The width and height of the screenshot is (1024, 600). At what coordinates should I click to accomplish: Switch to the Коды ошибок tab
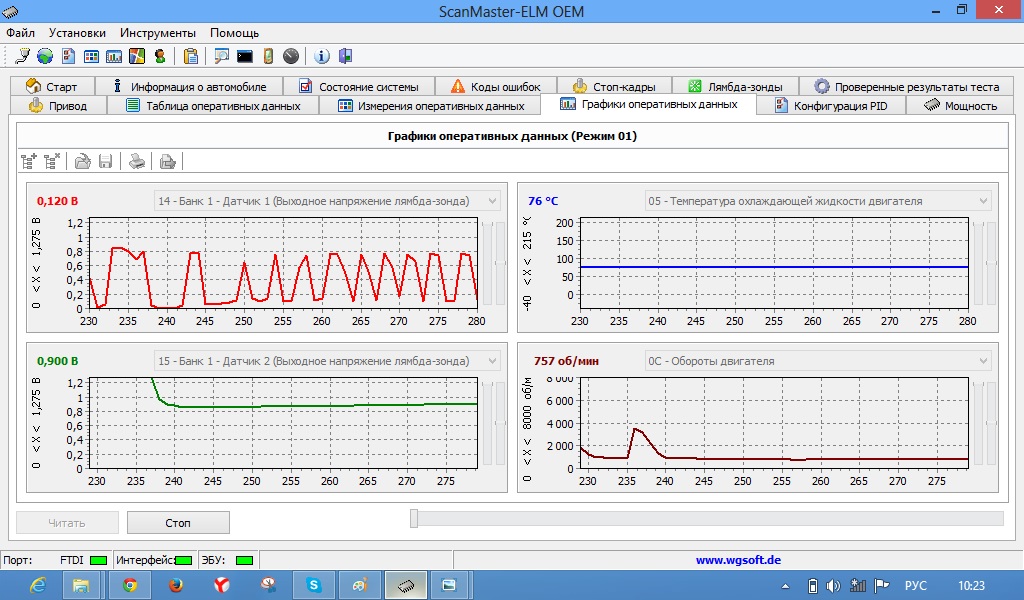pos(495,87)
